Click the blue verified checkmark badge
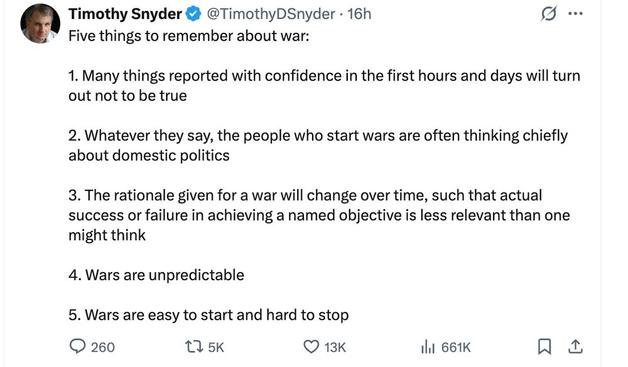This screenshot has height=367, width=628. 194,14
